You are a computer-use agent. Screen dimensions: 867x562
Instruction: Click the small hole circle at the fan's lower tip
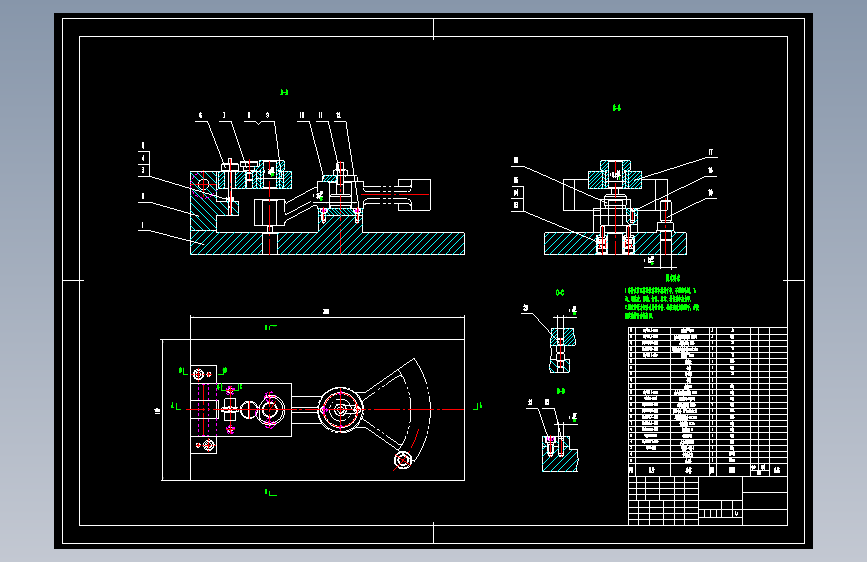[403, 460]
